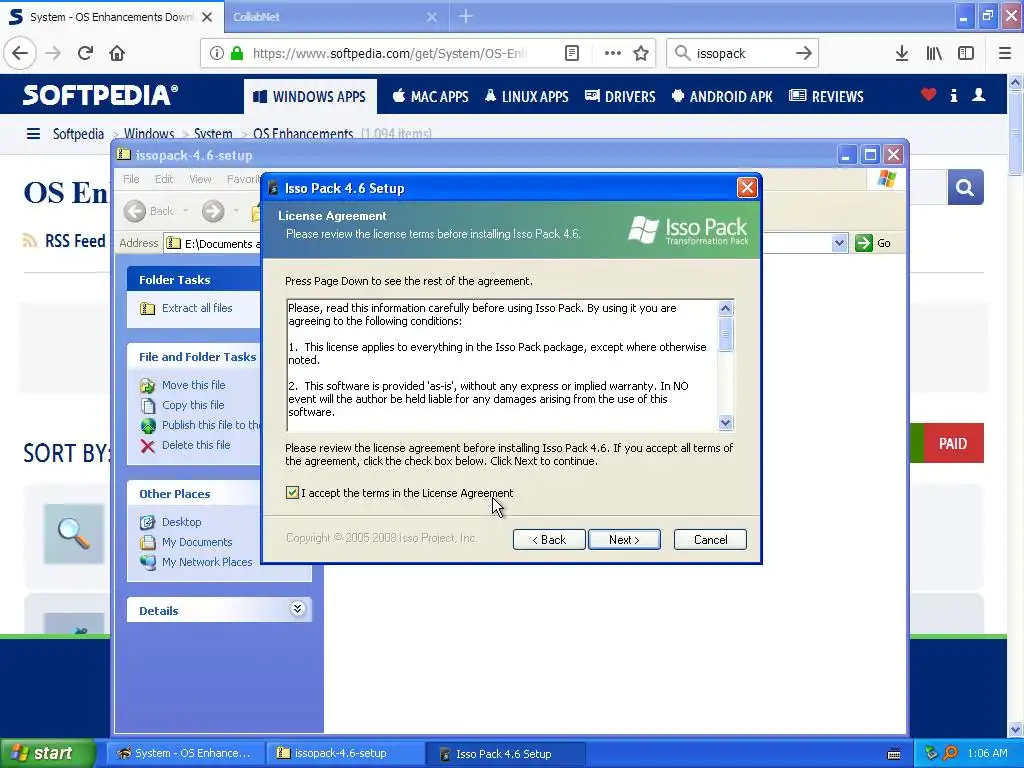Bookmark this page with star icon
Viewport: 1024px width, 768px height.
coord(641,53)
